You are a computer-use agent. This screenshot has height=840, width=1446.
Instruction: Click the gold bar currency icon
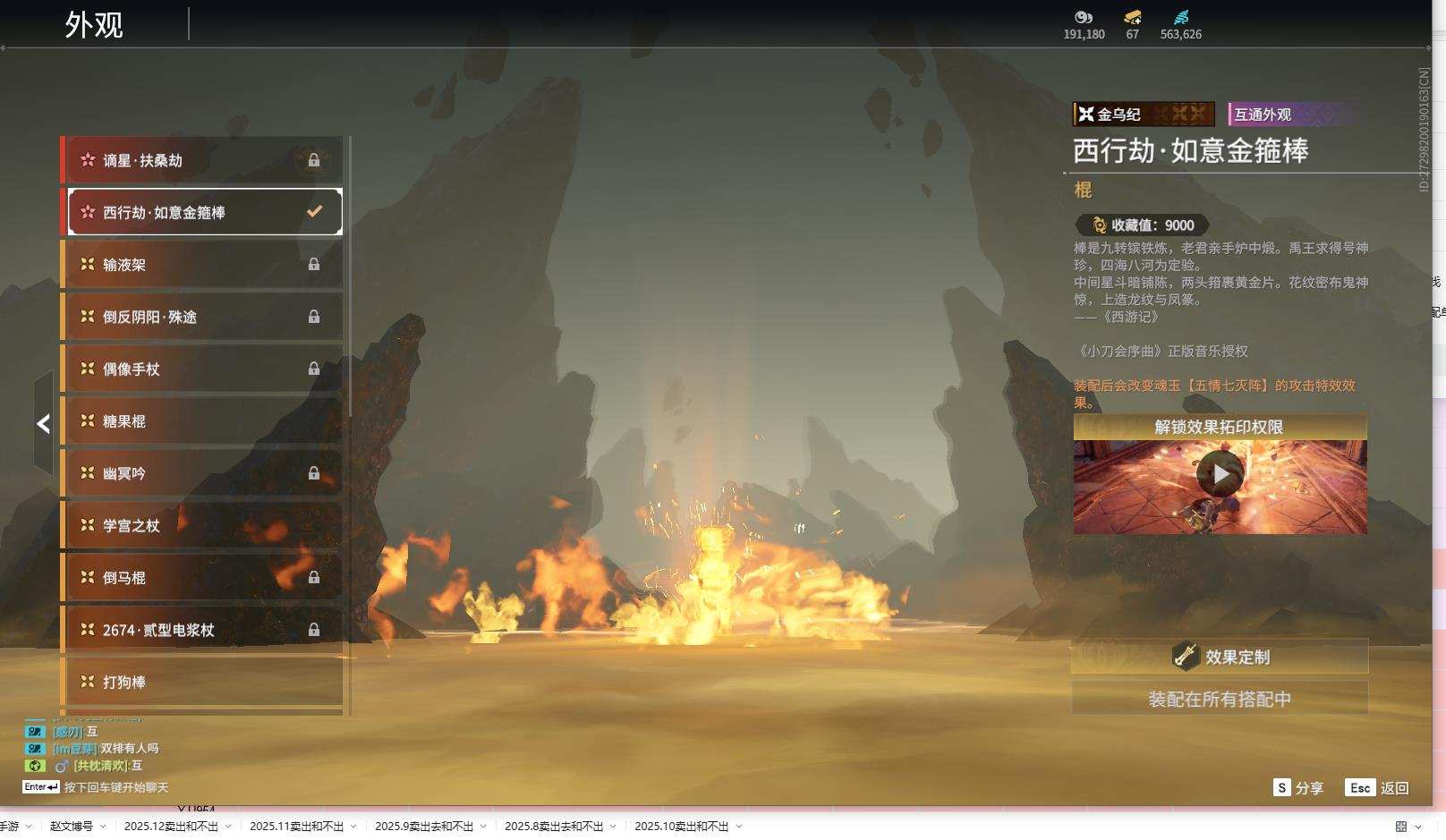pyautogui.click(x=1133, y=17)
